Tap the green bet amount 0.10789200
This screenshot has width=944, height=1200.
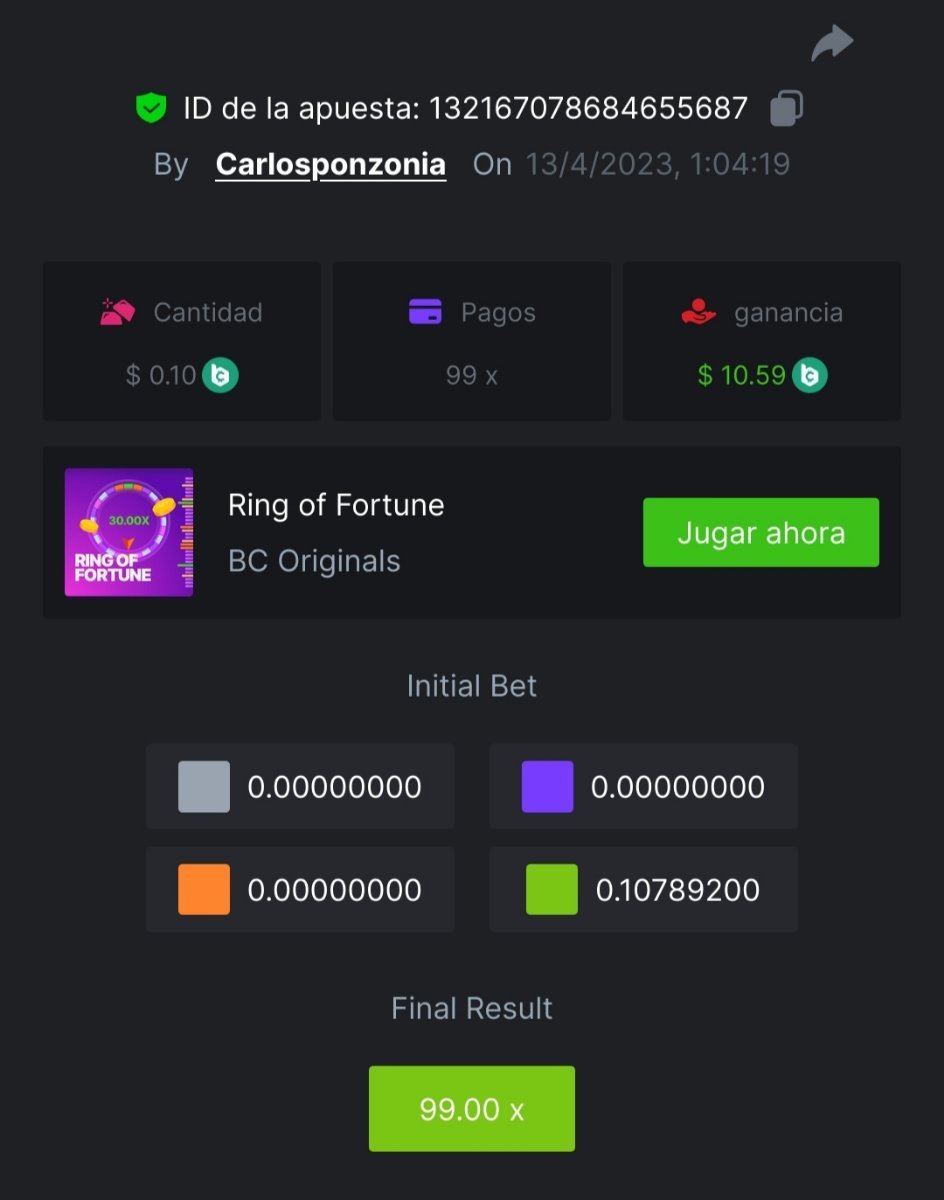678,890
